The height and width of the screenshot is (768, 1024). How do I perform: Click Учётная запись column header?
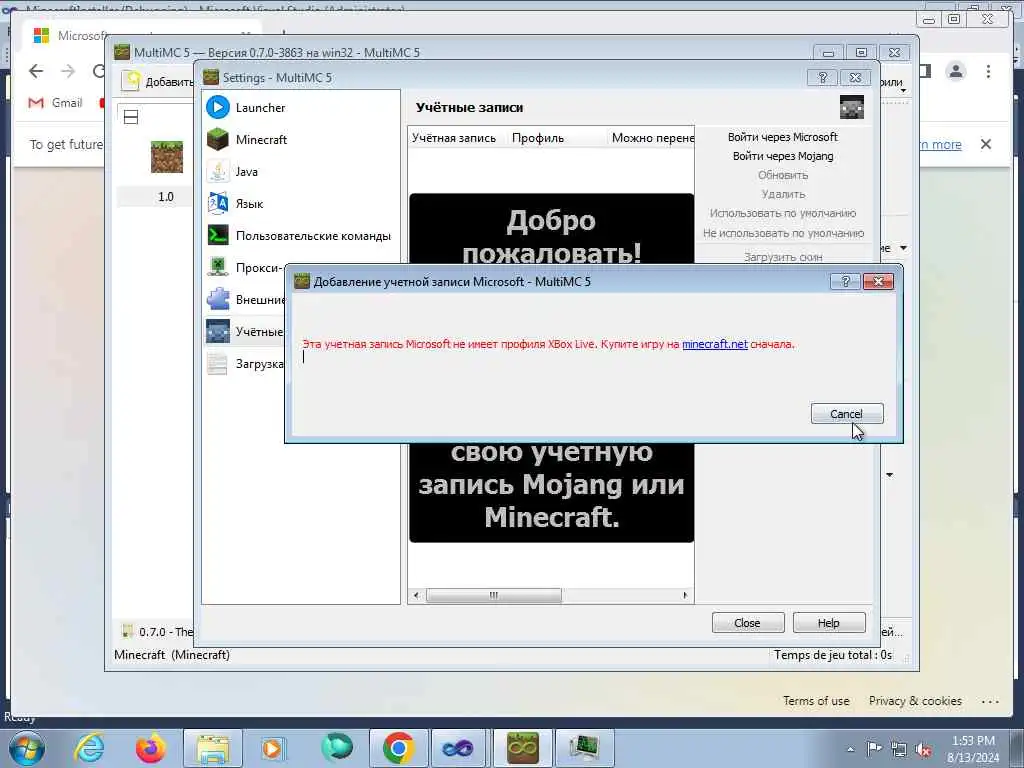(454, 138)
